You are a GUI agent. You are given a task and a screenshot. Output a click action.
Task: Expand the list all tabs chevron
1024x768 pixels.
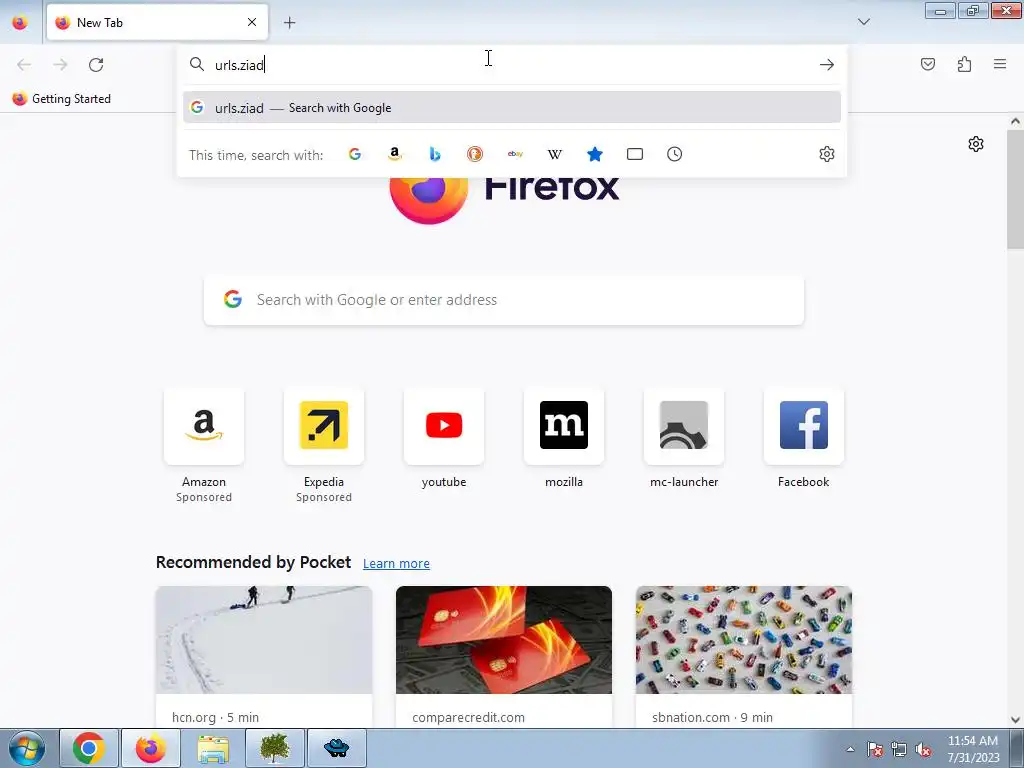(864, 22)
